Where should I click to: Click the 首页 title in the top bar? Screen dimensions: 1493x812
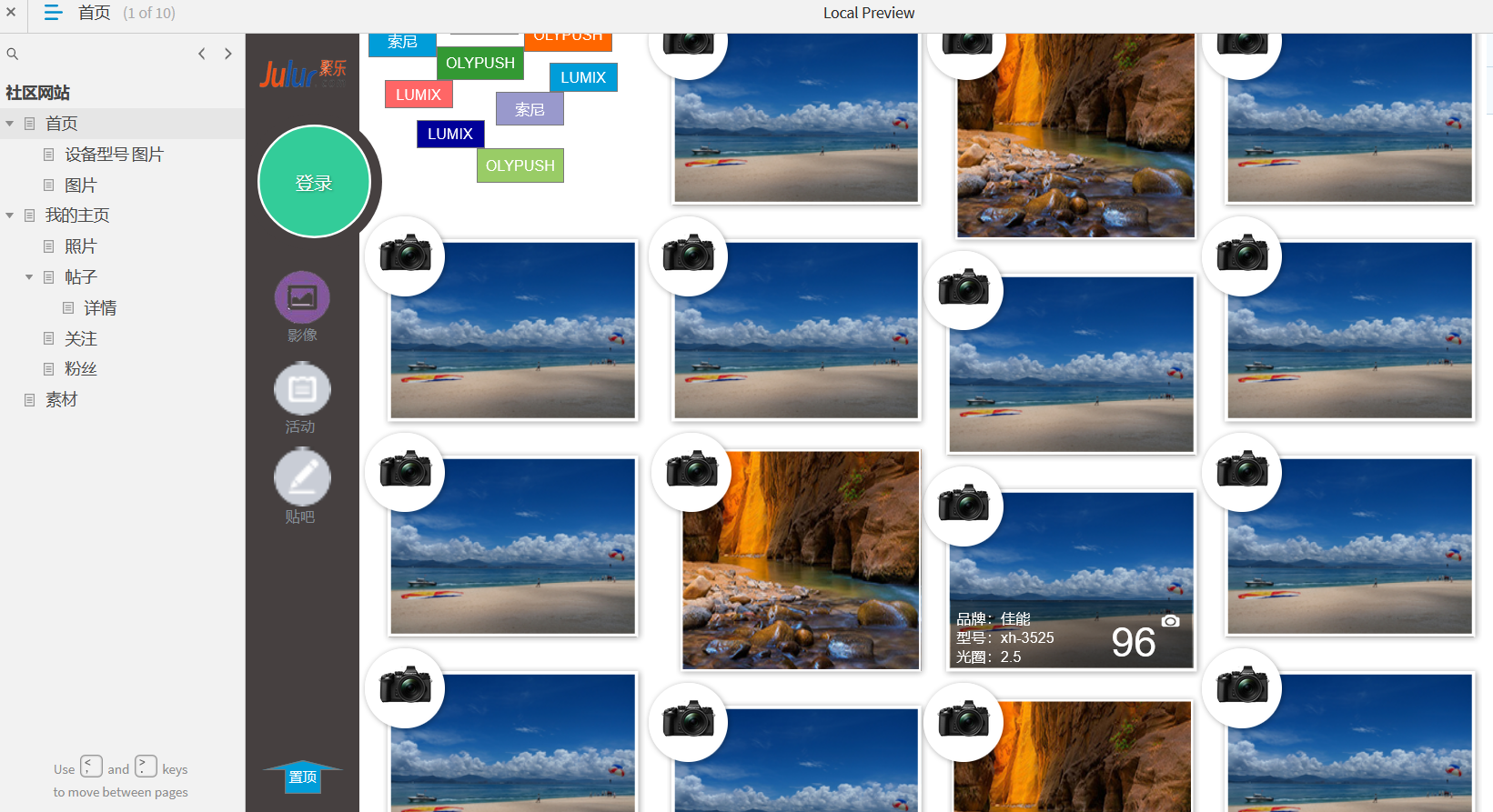[95, 13]
